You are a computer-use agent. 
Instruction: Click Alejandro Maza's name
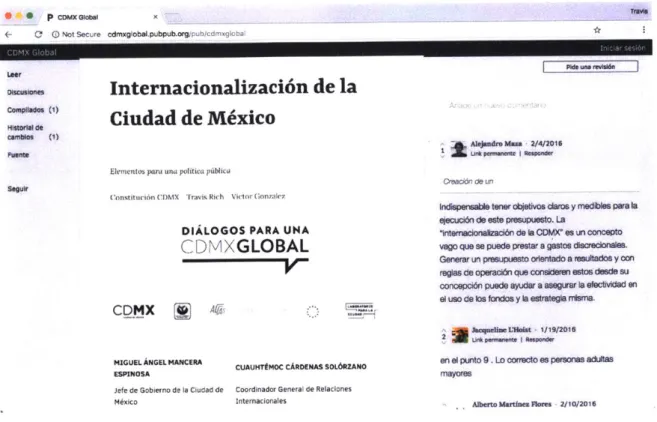496,144
